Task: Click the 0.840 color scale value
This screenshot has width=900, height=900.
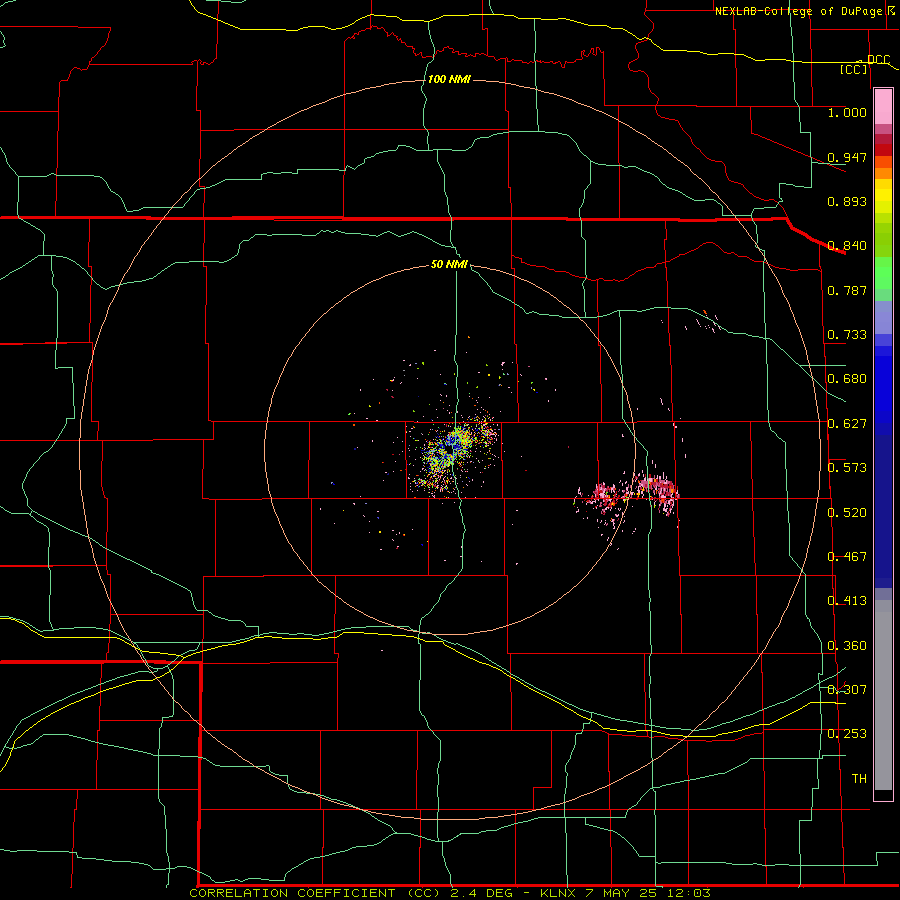Action: pyautogui.click(x=847, y=246)
